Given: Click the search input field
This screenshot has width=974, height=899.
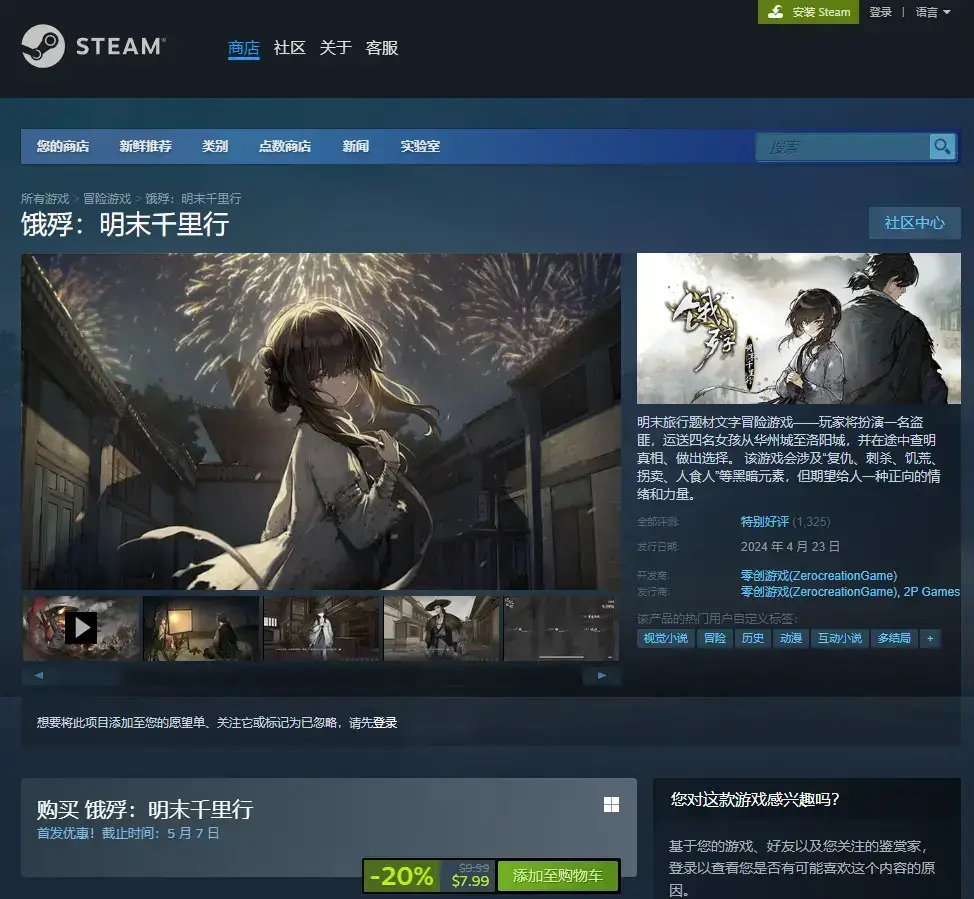Looking at the screenshot, I should pyautogui.click(x=843, y=147).
